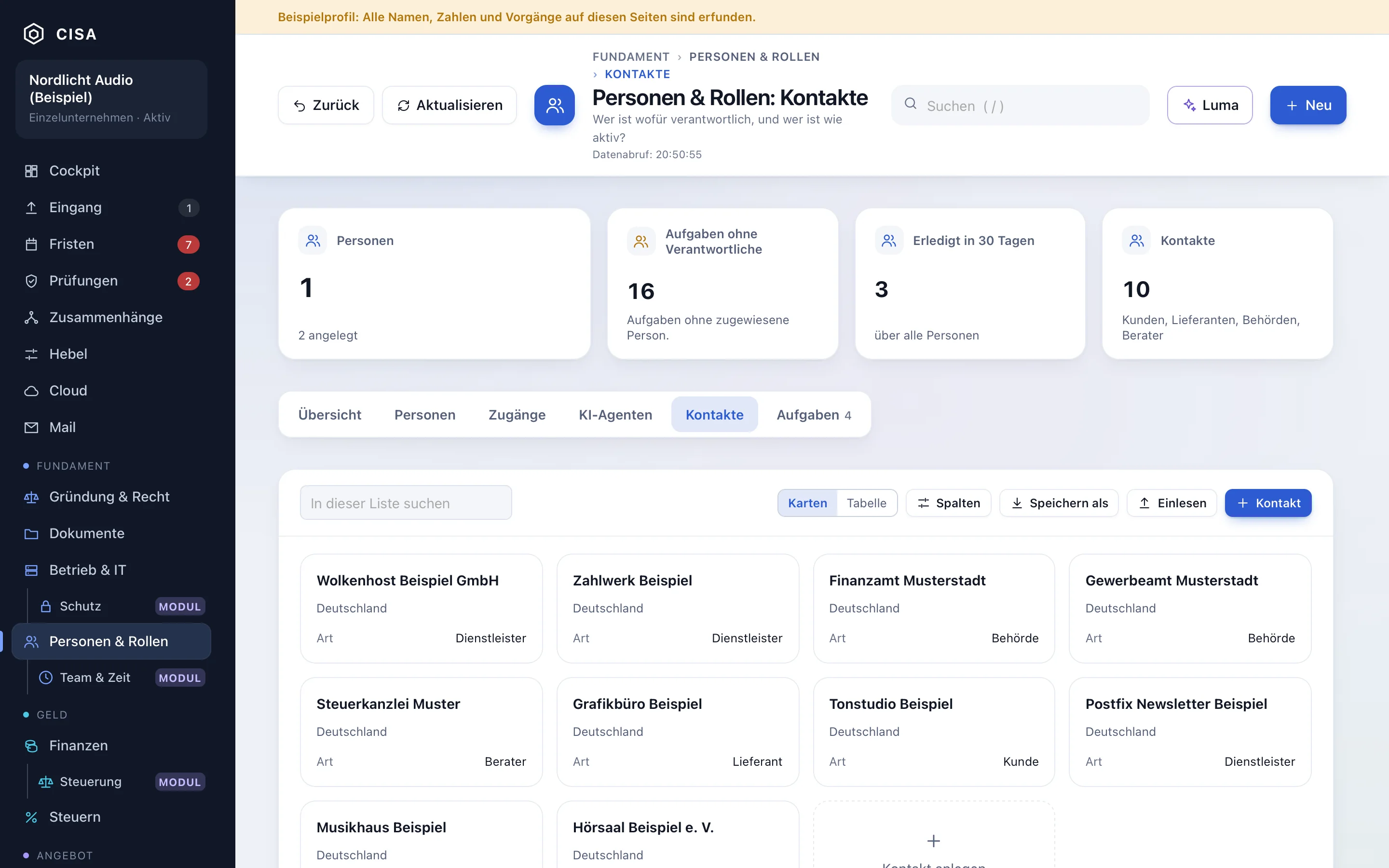
Task: Switch to the Aufgaben tab
Action: tap(814, 415)
